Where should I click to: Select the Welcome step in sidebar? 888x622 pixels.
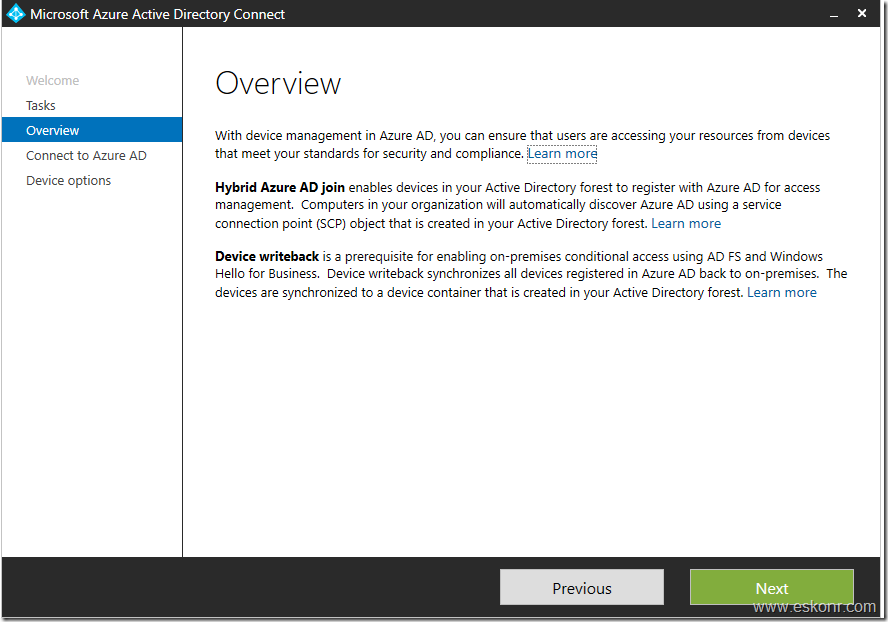pos(53,80)
